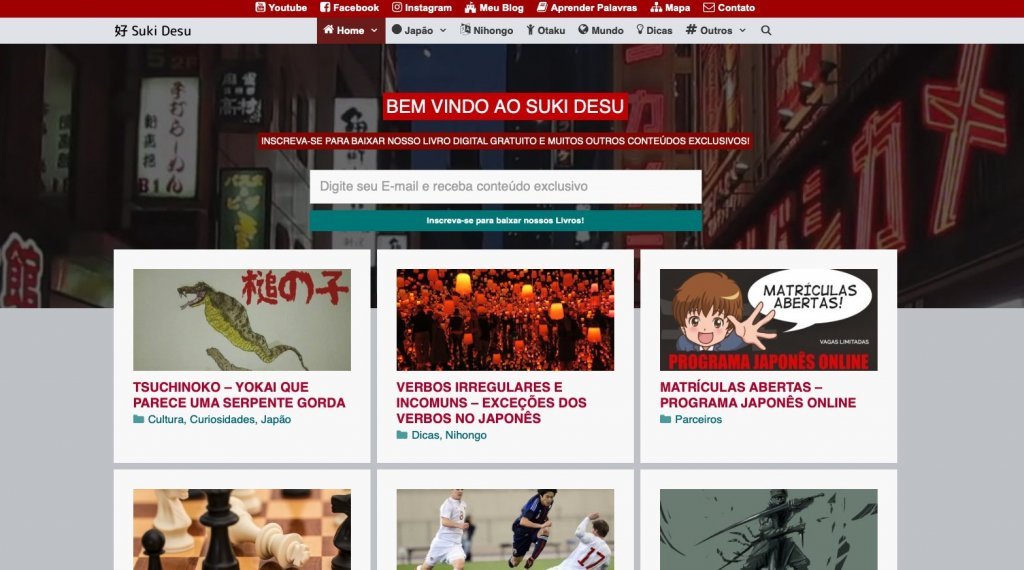Open Contato envelope icon
Image resolution: width=1024 pixels, height=570 pixels.
click(x=709, y=8)
